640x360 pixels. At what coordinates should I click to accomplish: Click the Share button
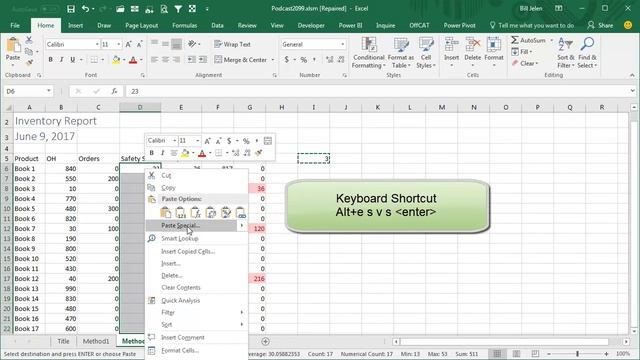pos(600,25)
